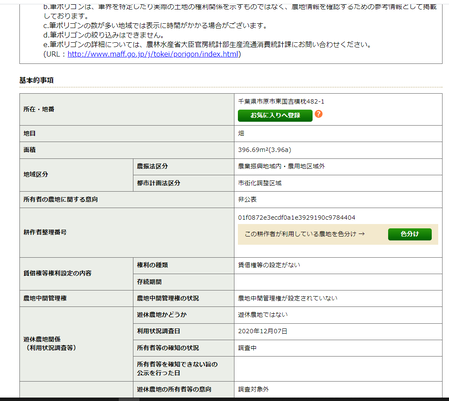Click the 権利の種類 sub-header cell

(x=184, y=265)
